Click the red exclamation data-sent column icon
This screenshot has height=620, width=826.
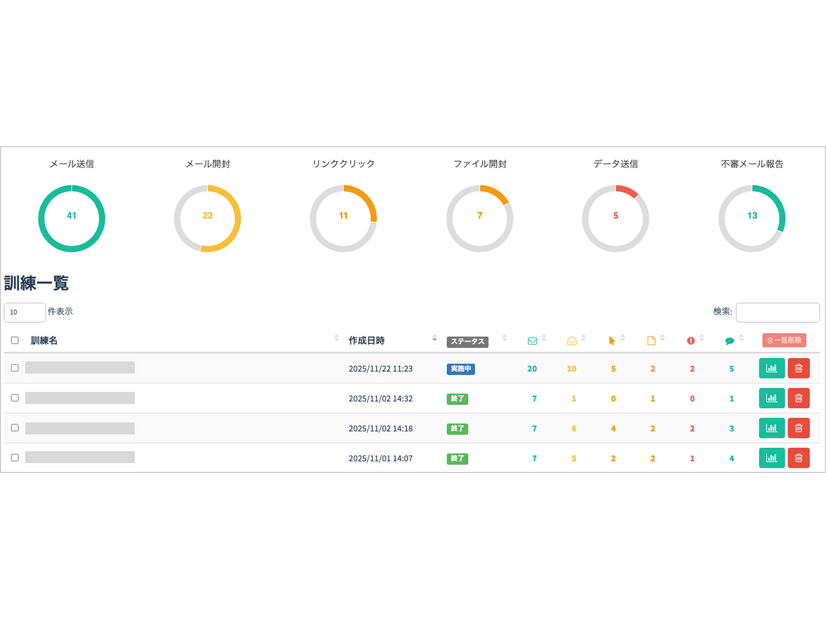(x=691, y=341)
